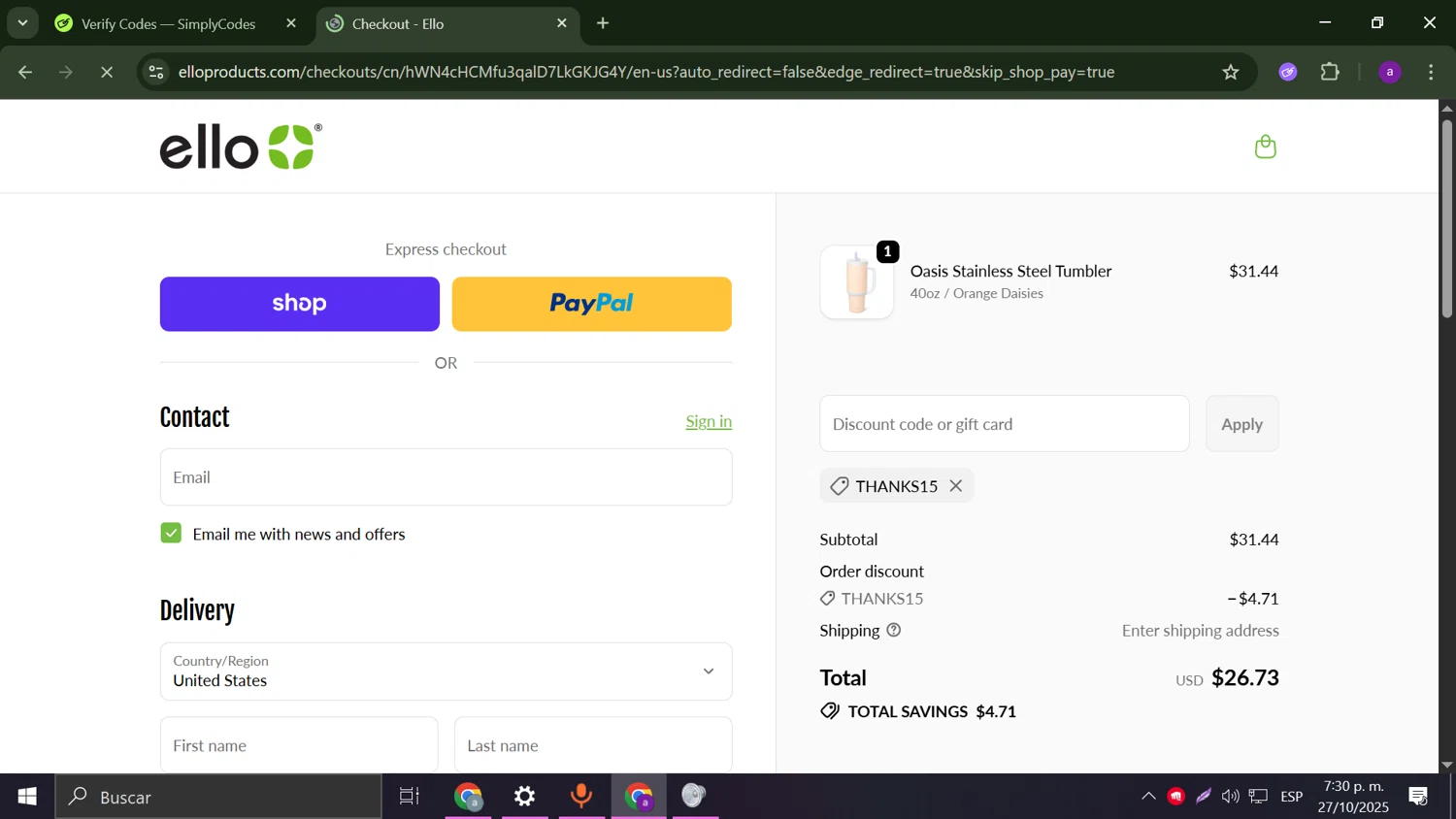Remove the THANKS15 discount code
Image resolution: width=1456 pixels, height=819 pixels.
point(956,486)
